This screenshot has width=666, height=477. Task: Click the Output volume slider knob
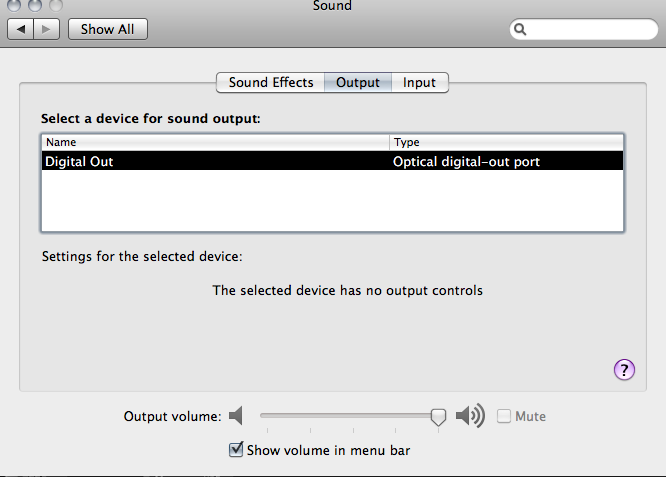tap(438, 417)
